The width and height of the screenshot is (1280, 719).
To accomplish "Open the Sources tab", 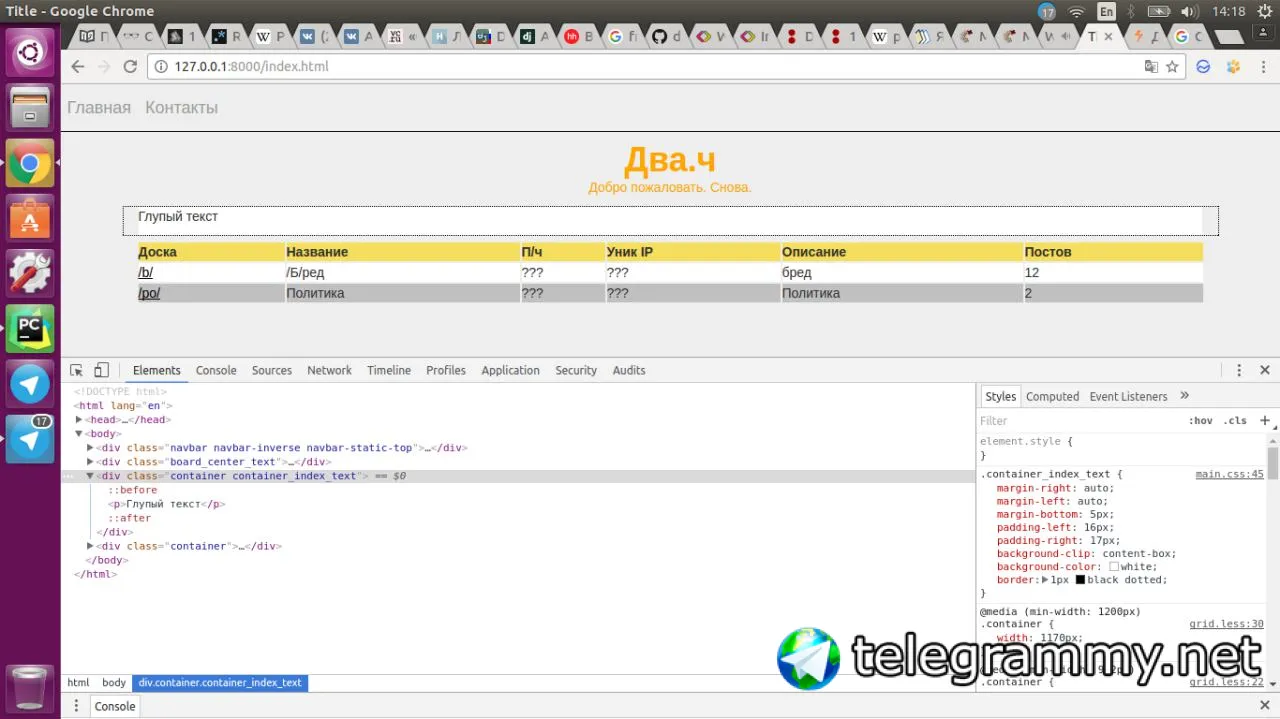I will click(x=272, y=370).
